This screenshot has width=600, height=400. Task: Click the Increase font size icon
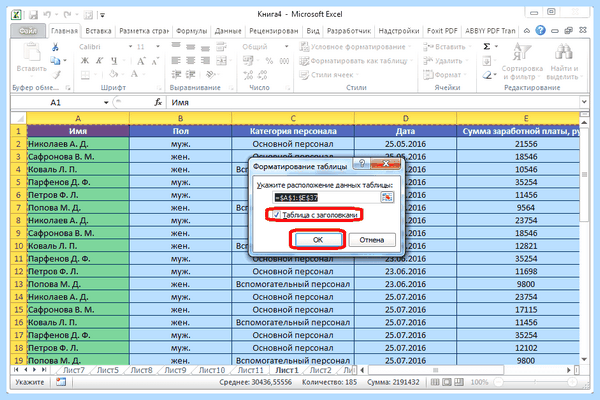pyautogui.click(x=141, y=60)
